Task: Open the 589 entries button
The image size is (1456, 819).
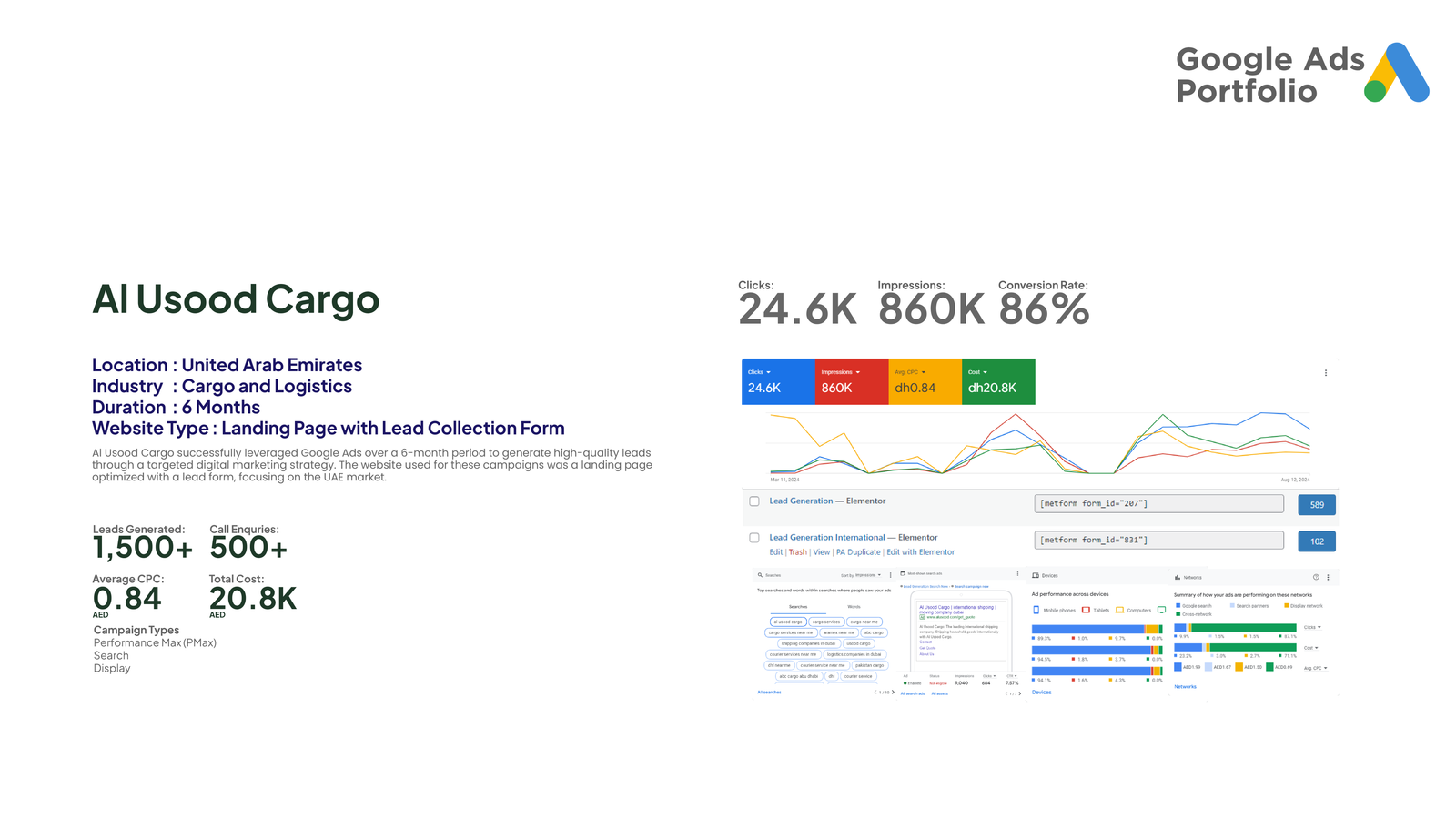Action: pos(1317,505)
